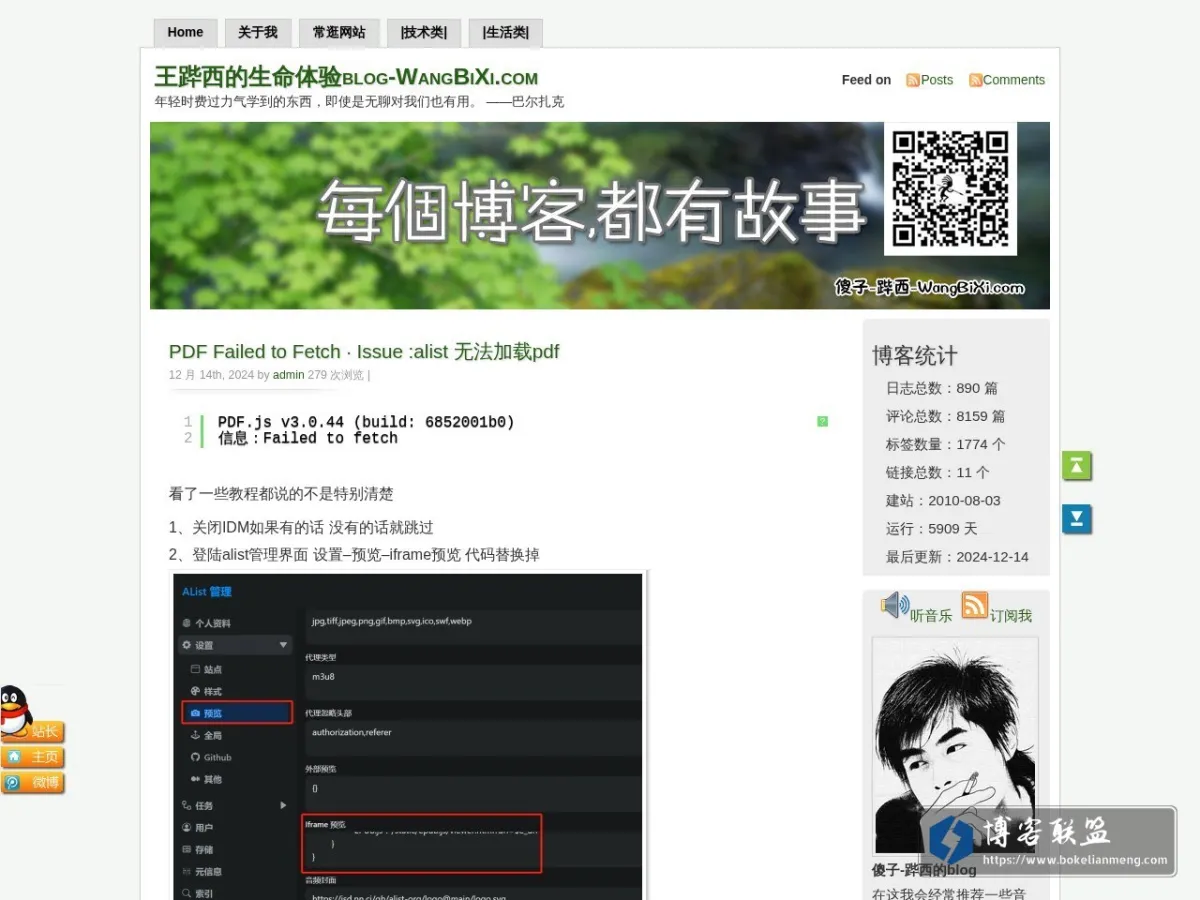Screen dimensions: 1200x900
Task: Open the 关于我 navigation tab
Action: (x=258, y=32)
